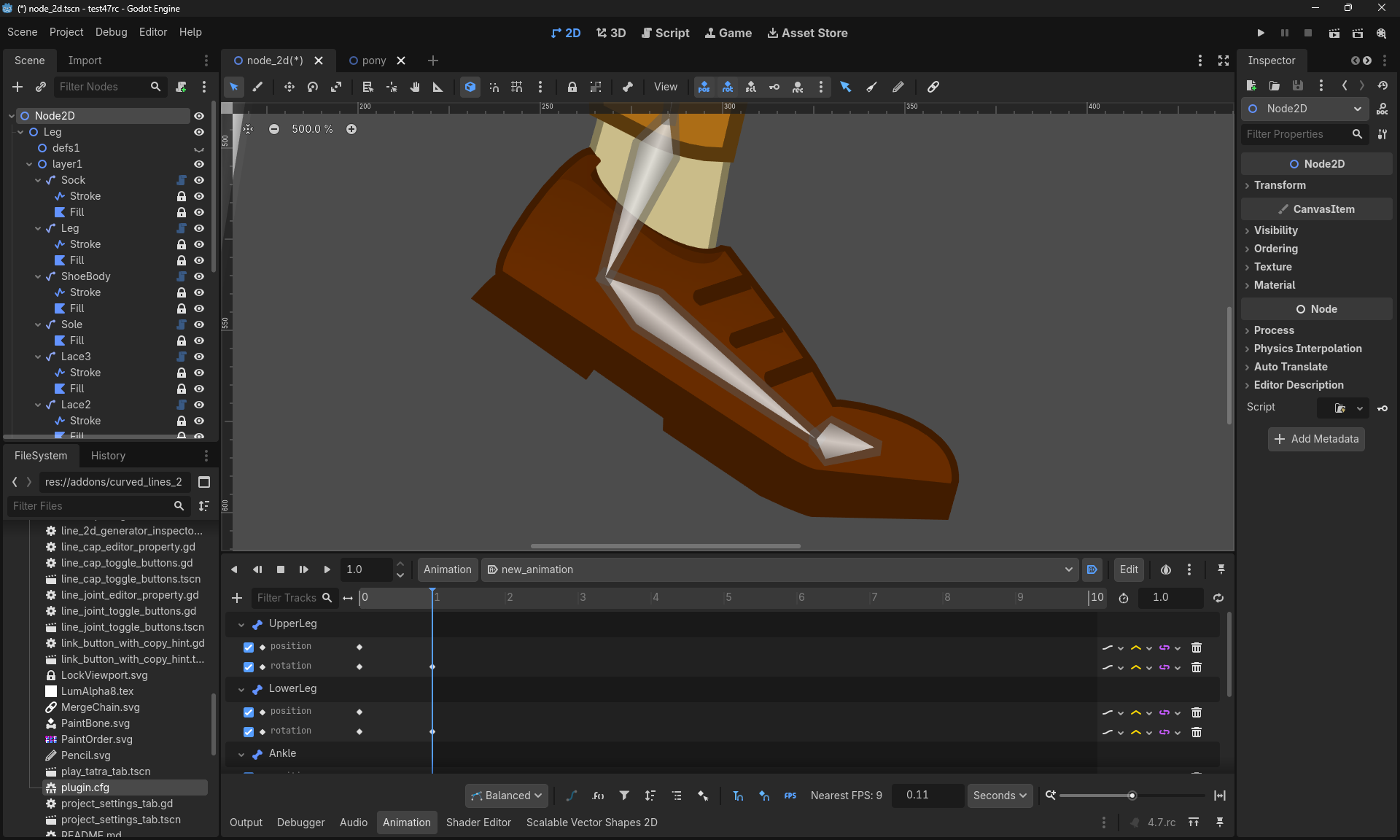Select the Scale Mode tool
Image resolution: width=1400 pixels, height=840 pixels.
click(x=336, y=87)
